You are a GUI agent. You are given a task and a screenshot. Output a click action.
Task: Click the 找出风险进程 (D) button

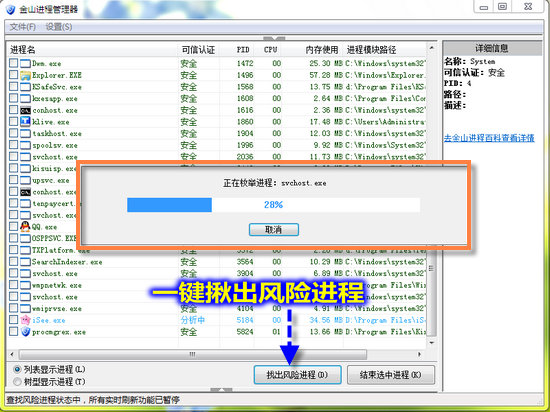[297, 375]
